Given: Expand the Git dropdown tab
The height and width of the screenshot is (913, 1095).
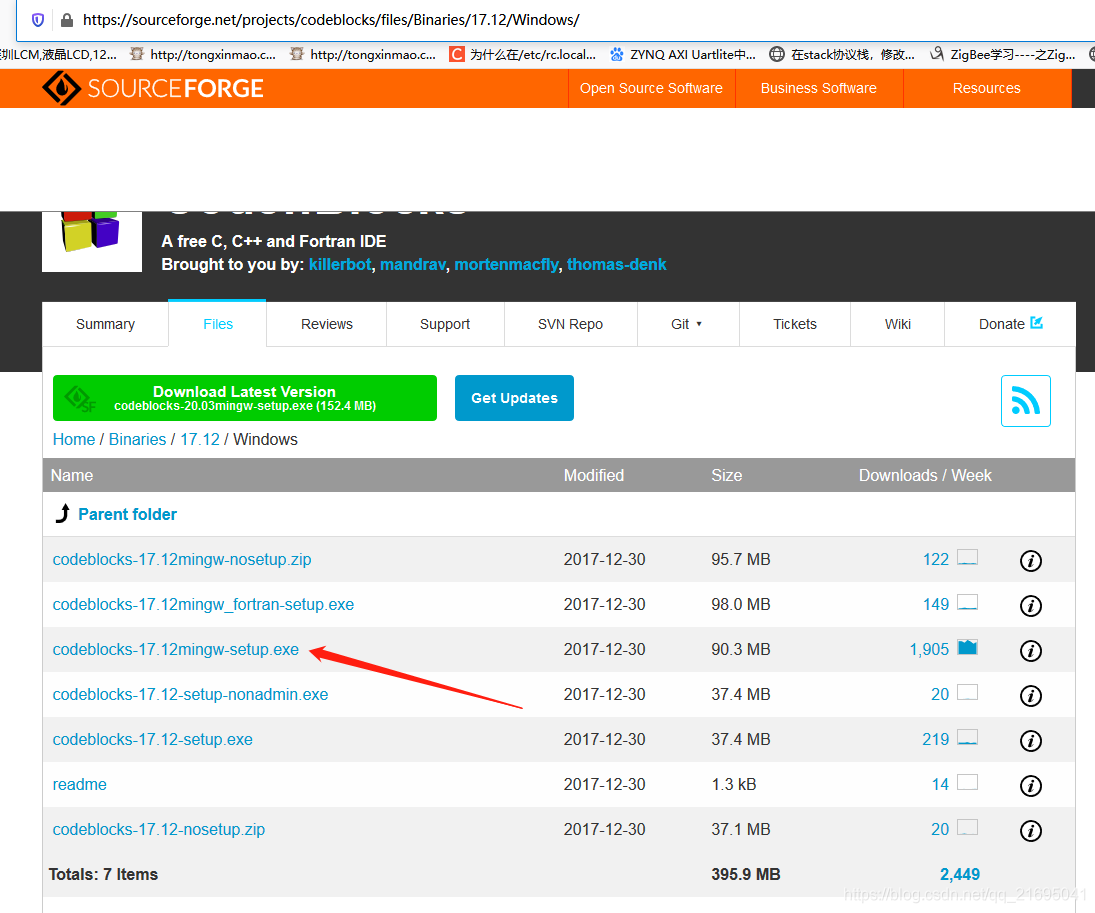Looking at the screenshot, I should pos(687,324).
